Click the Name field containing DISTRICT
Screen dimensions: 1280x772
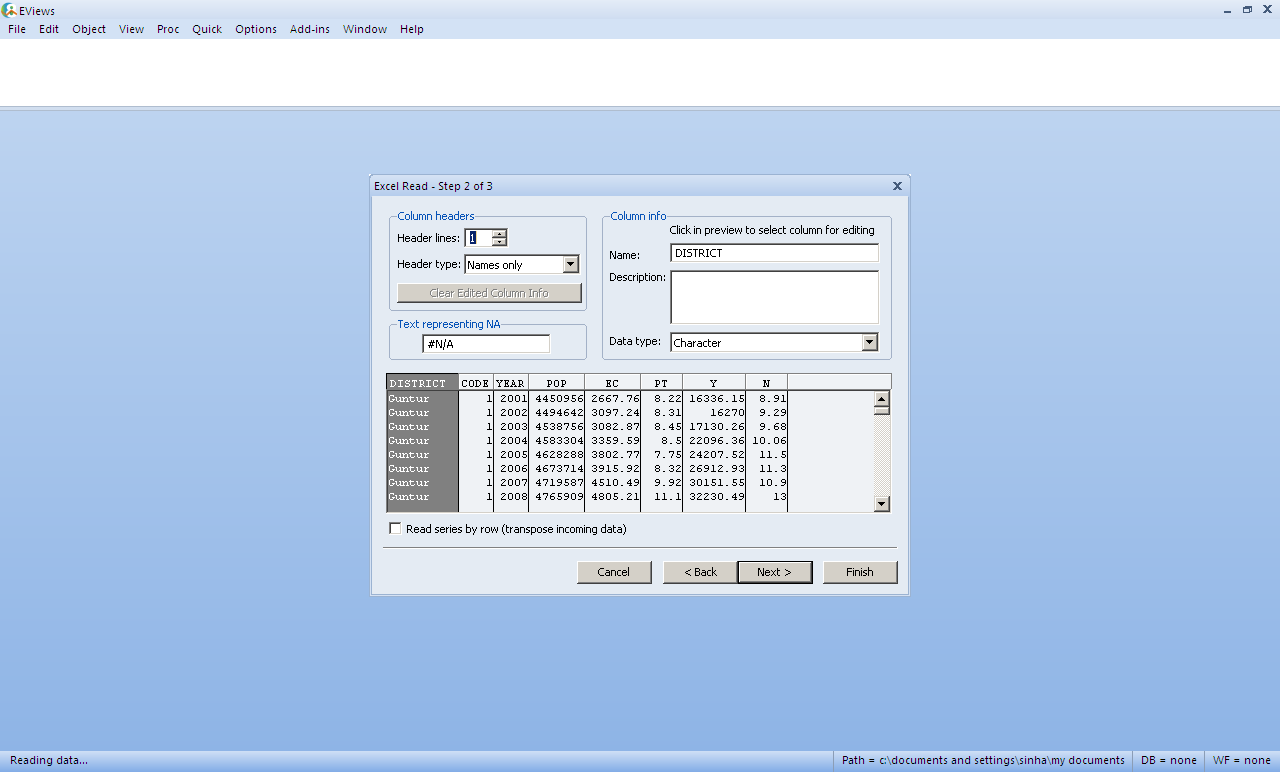774,253
